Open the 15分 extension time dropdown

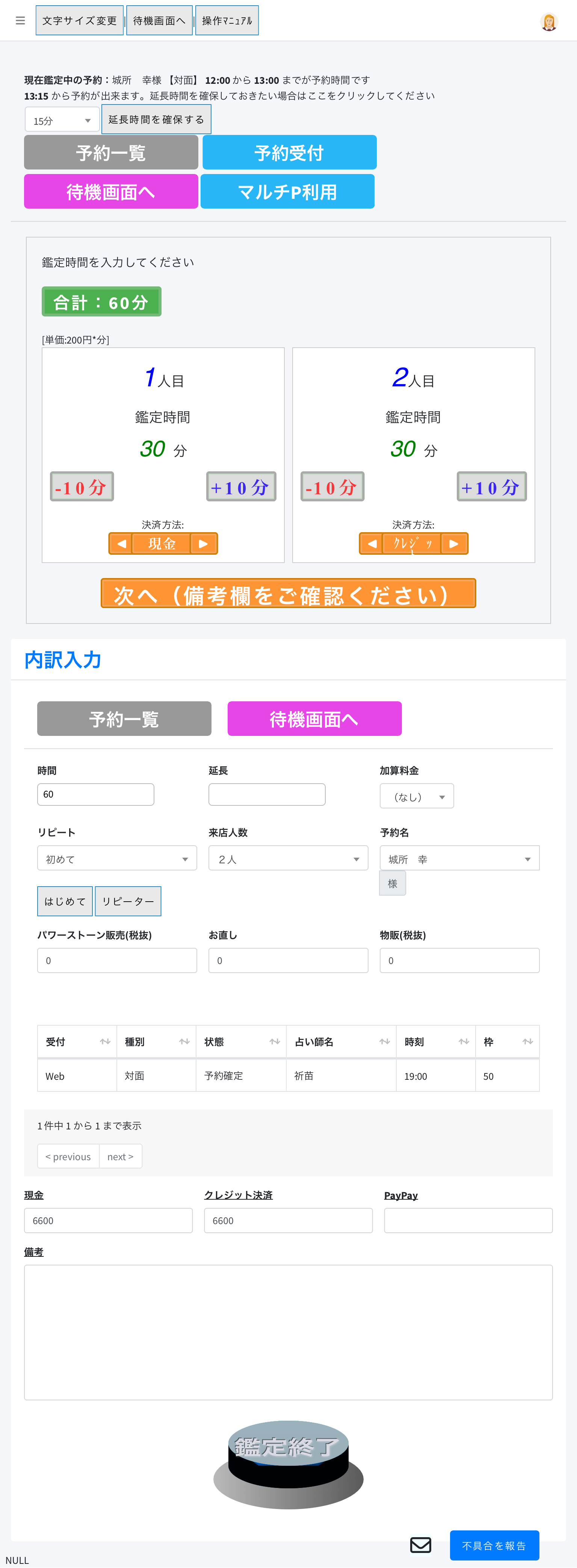pos(62,121)
